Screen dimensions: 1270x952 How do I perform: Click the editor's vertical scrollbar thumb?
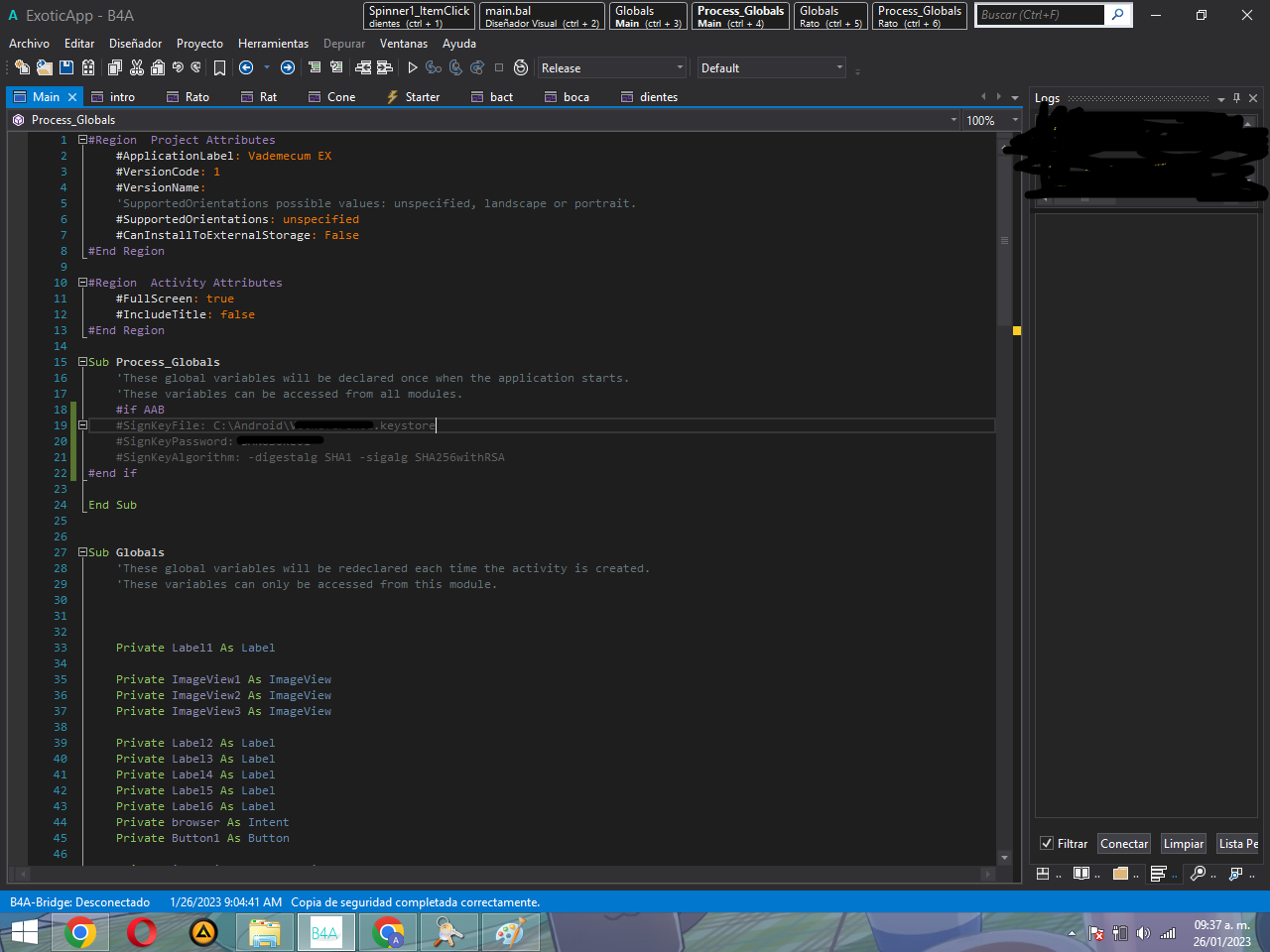1004,238
